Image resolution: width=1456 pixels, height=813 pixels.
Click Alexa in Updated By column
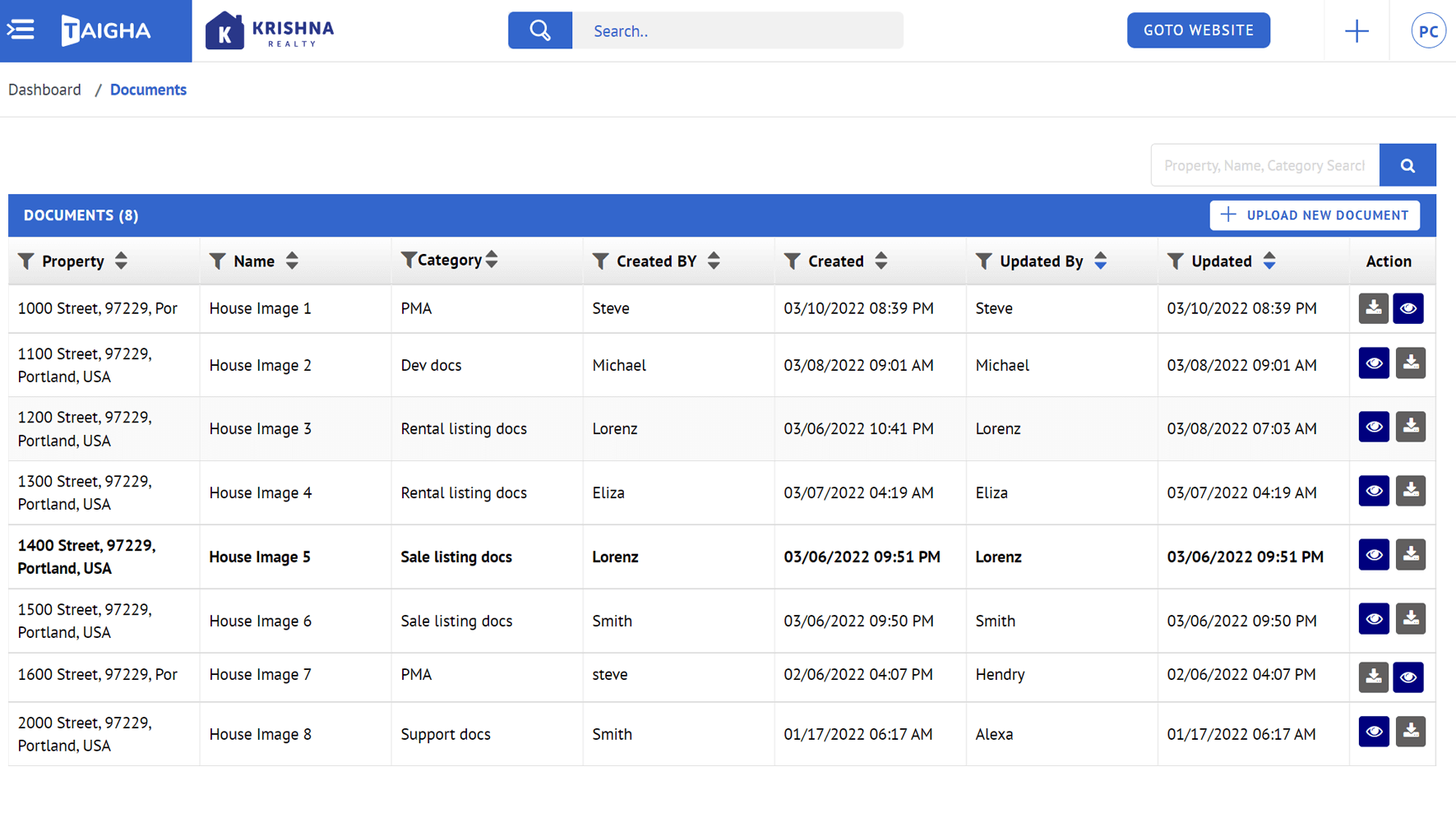994,734
